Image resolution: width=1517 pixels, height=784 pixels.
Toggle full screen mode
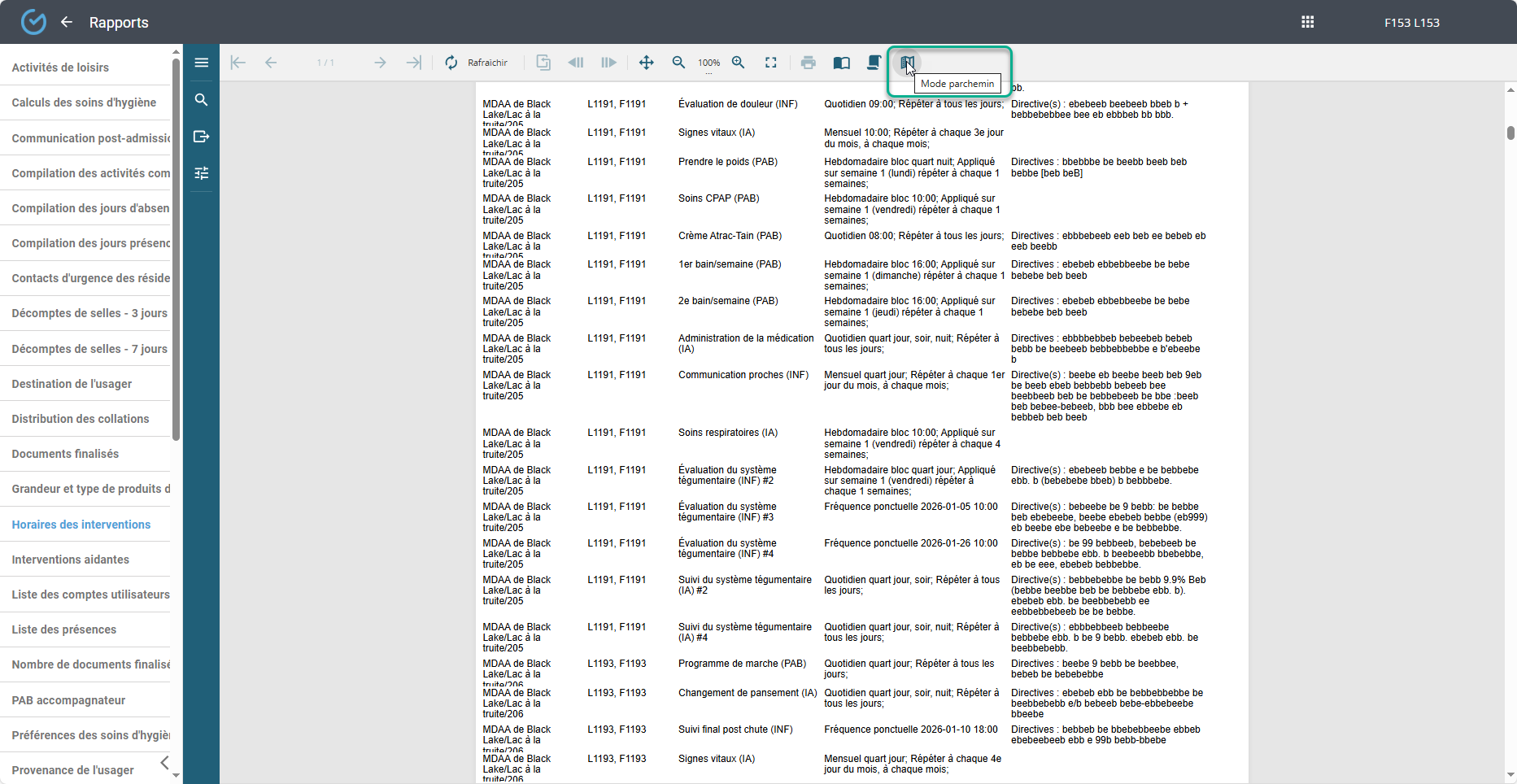click(770, 63)
